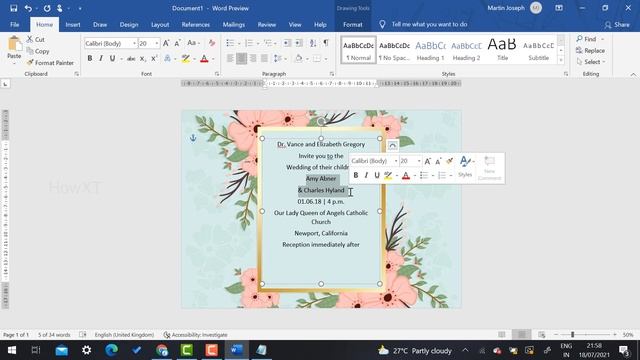The height and width of the screenshot is (360, 640).
Task: Toggle Superscript formatting
Action: coord(154,59)
